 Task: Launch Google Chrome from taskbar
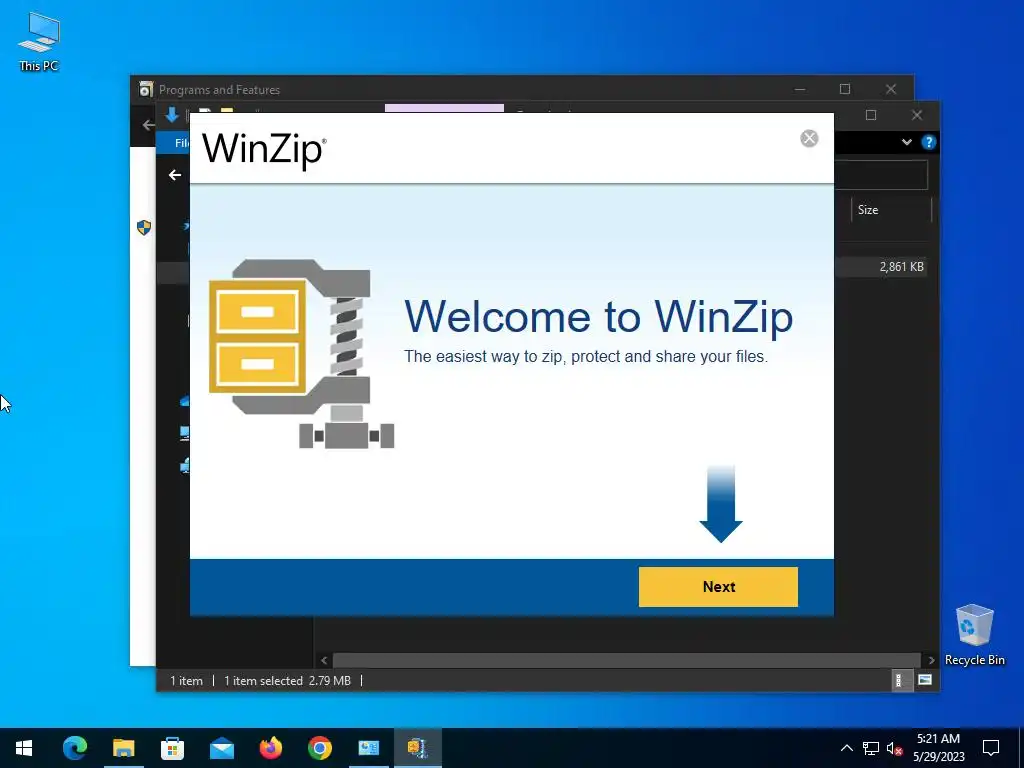[319, 748]
